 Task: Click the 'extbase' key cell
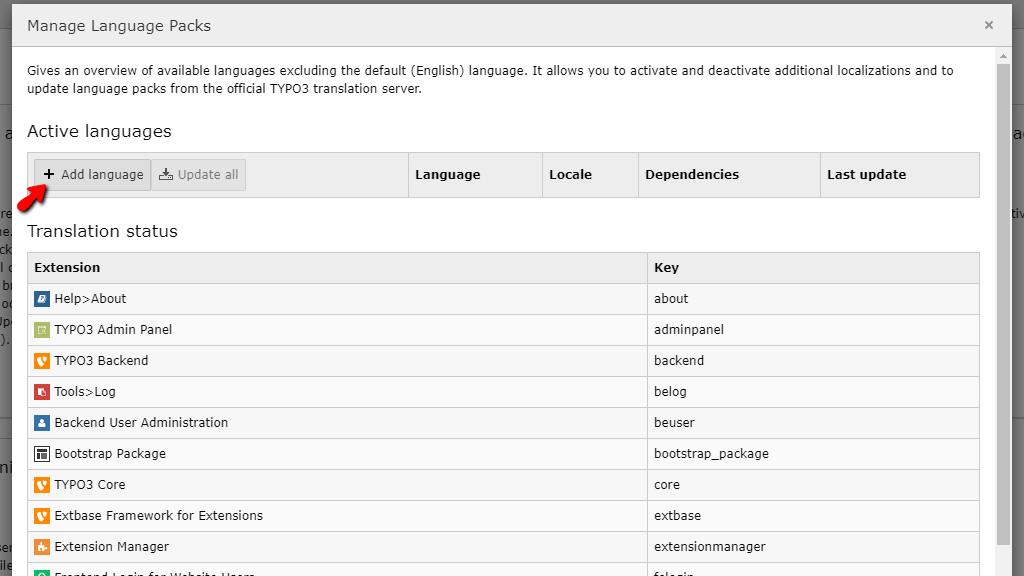pos(813,516)
